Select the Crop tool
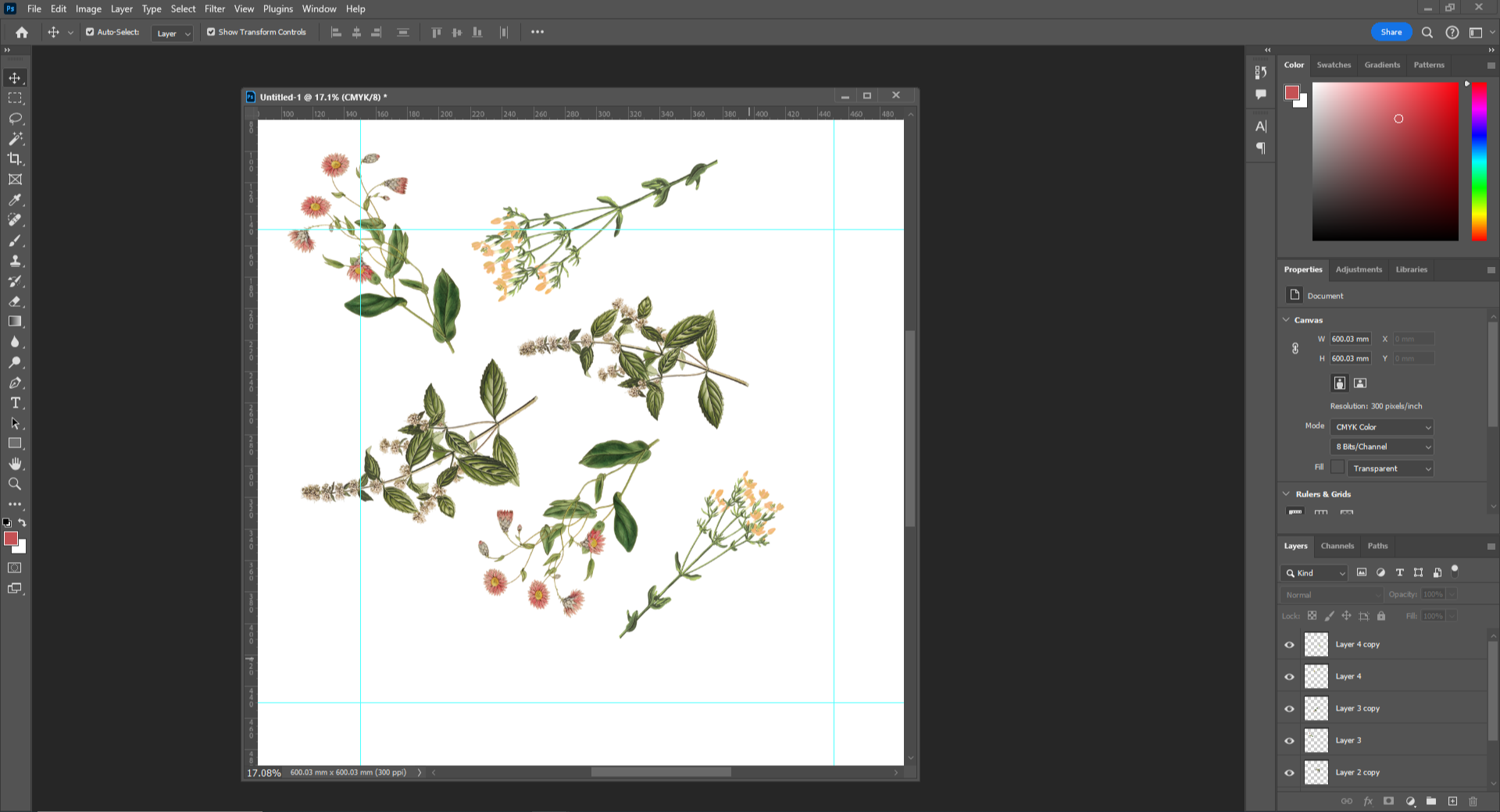 15,159
